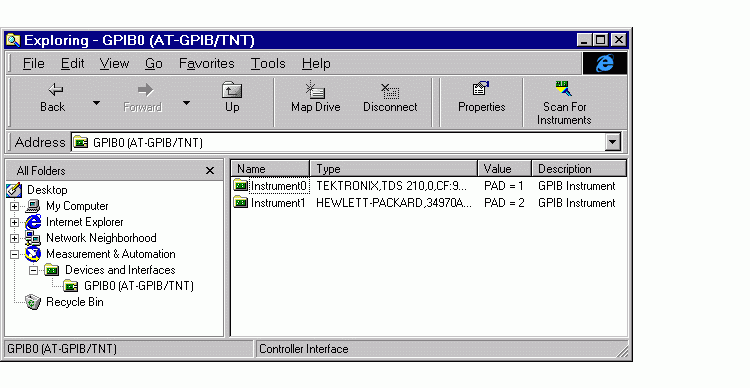Expand the My Computer tree node
Screen dimensions: 750x388
[14, 206]
